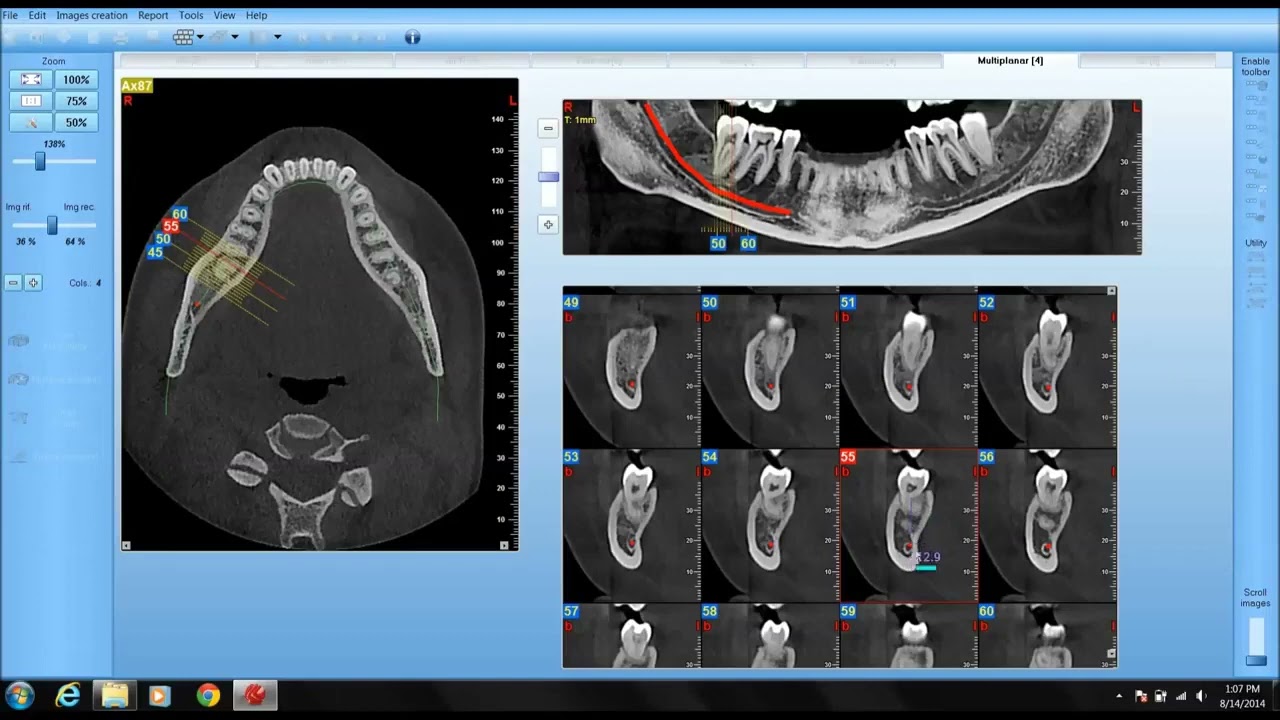Click the red imaging app taskbar icon

point(254,695)
